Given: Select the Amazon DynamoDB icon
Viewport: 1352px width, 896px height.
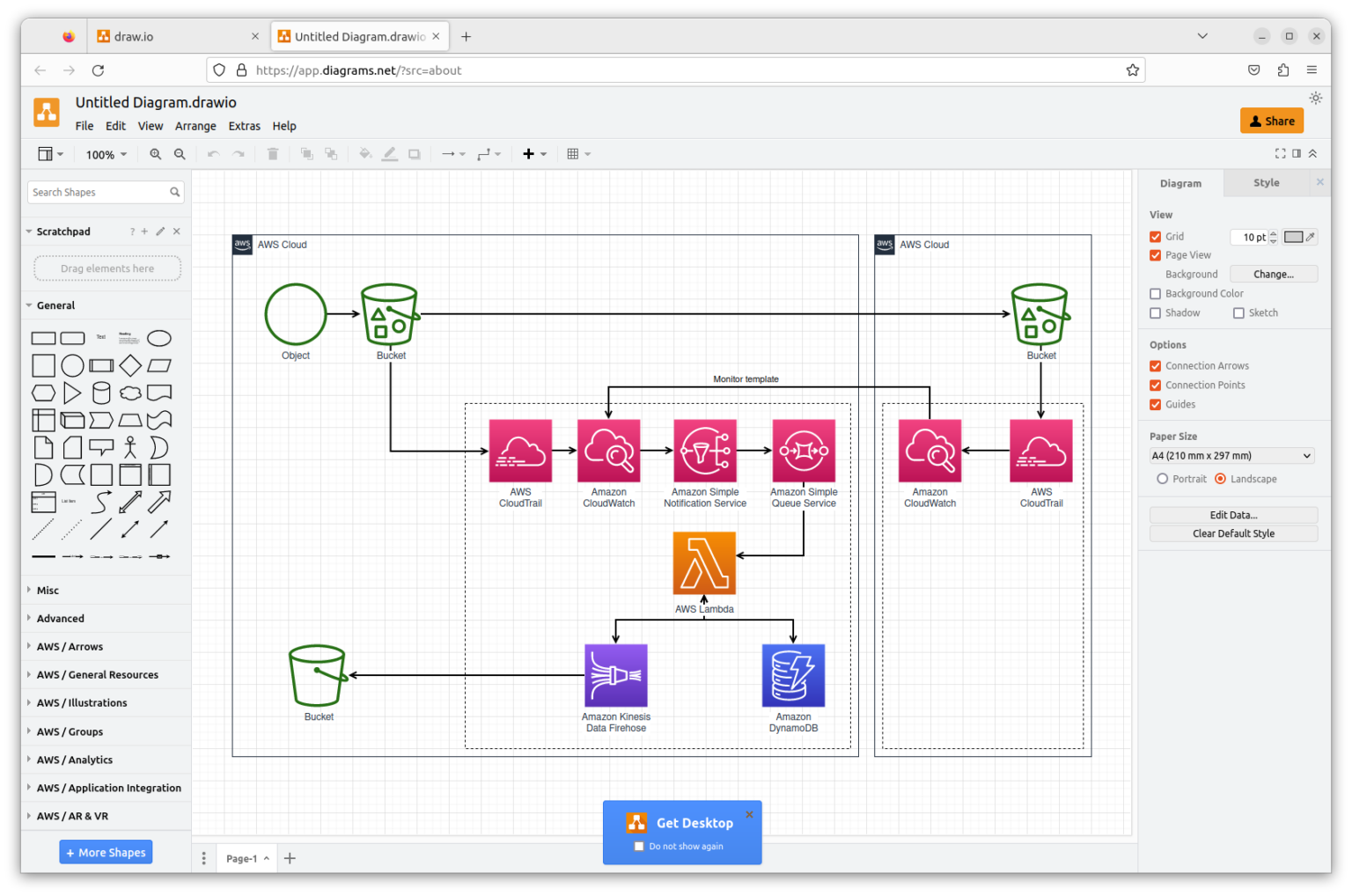Looking at the screenshot, I should 793,675.
